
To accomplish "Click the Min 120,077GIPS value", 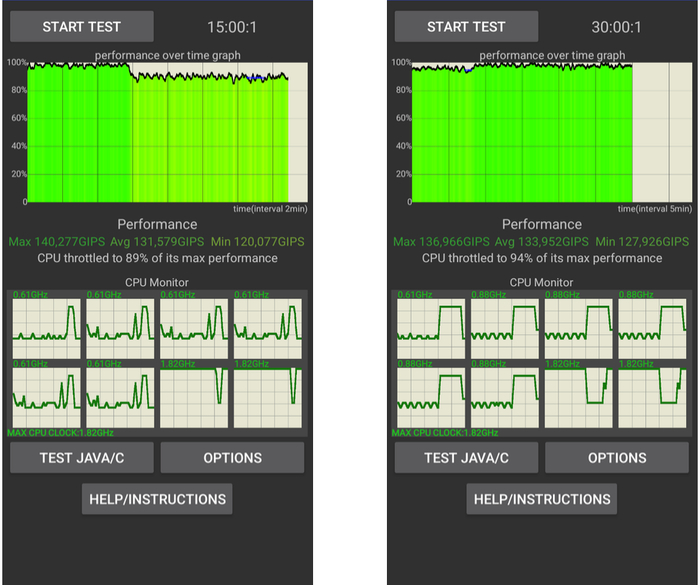I will [x=258, y=242].
